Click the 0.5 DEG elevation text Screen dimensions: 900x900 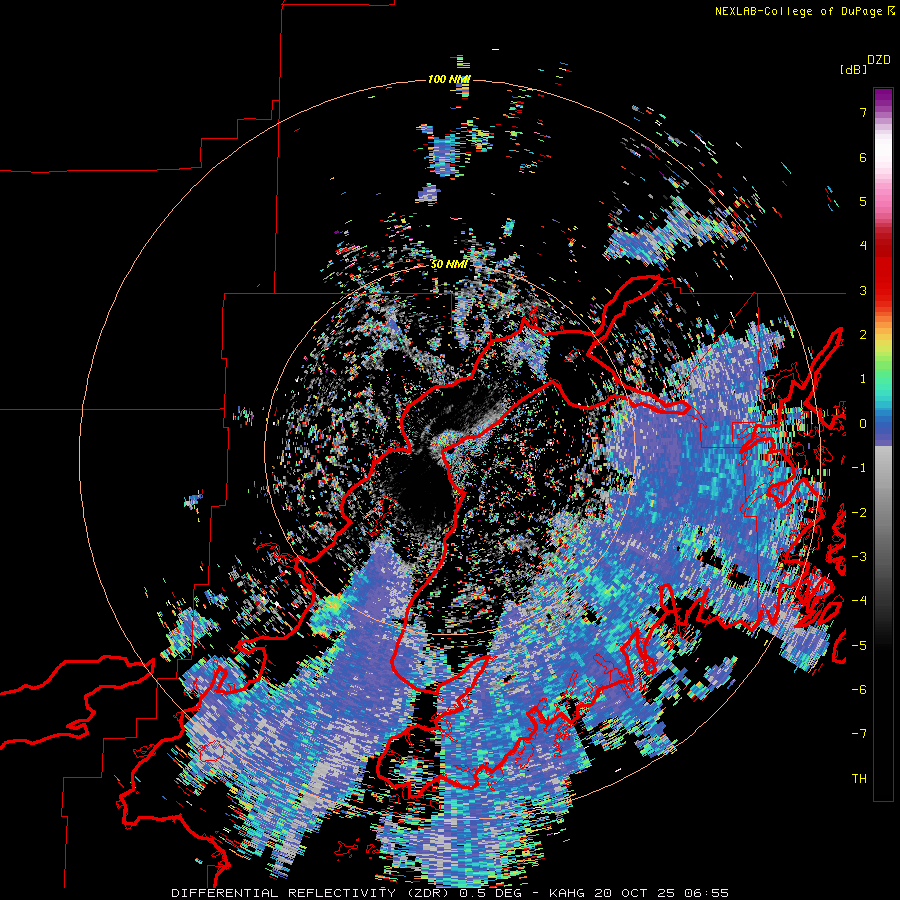point(494,893)
